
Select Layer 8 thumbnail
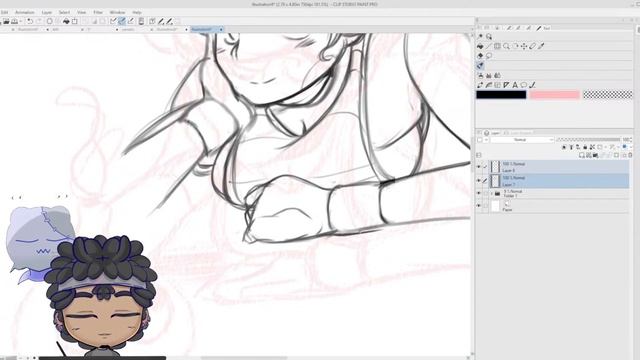(496, 167)
